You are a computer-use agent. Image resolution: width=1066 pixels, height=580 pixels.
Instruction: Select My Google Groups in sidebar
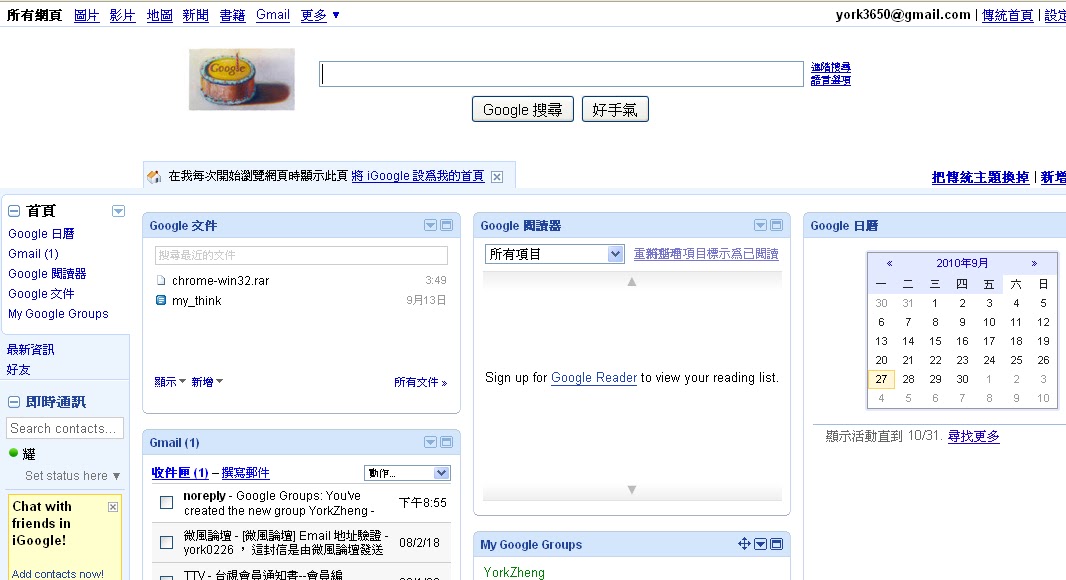(x=58, y=313)
